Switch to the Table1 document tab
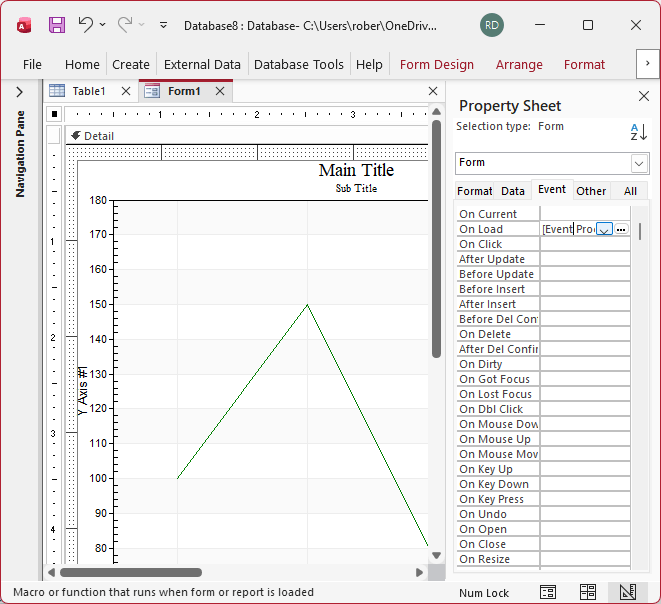The image size is (661, 604). pos(89,91)
